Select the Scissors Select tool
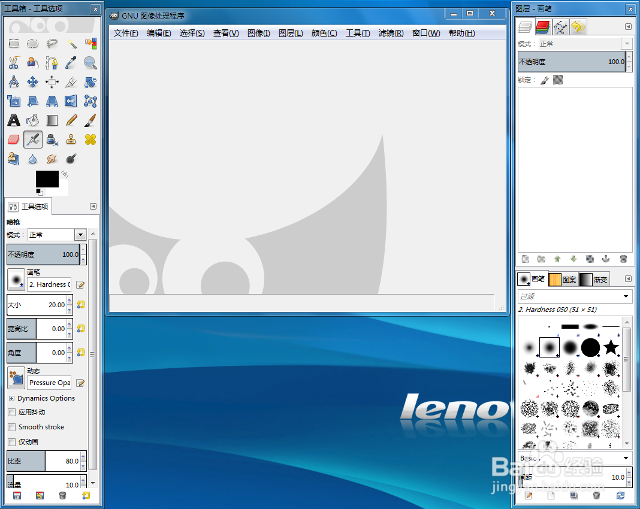 coord(14,62)
